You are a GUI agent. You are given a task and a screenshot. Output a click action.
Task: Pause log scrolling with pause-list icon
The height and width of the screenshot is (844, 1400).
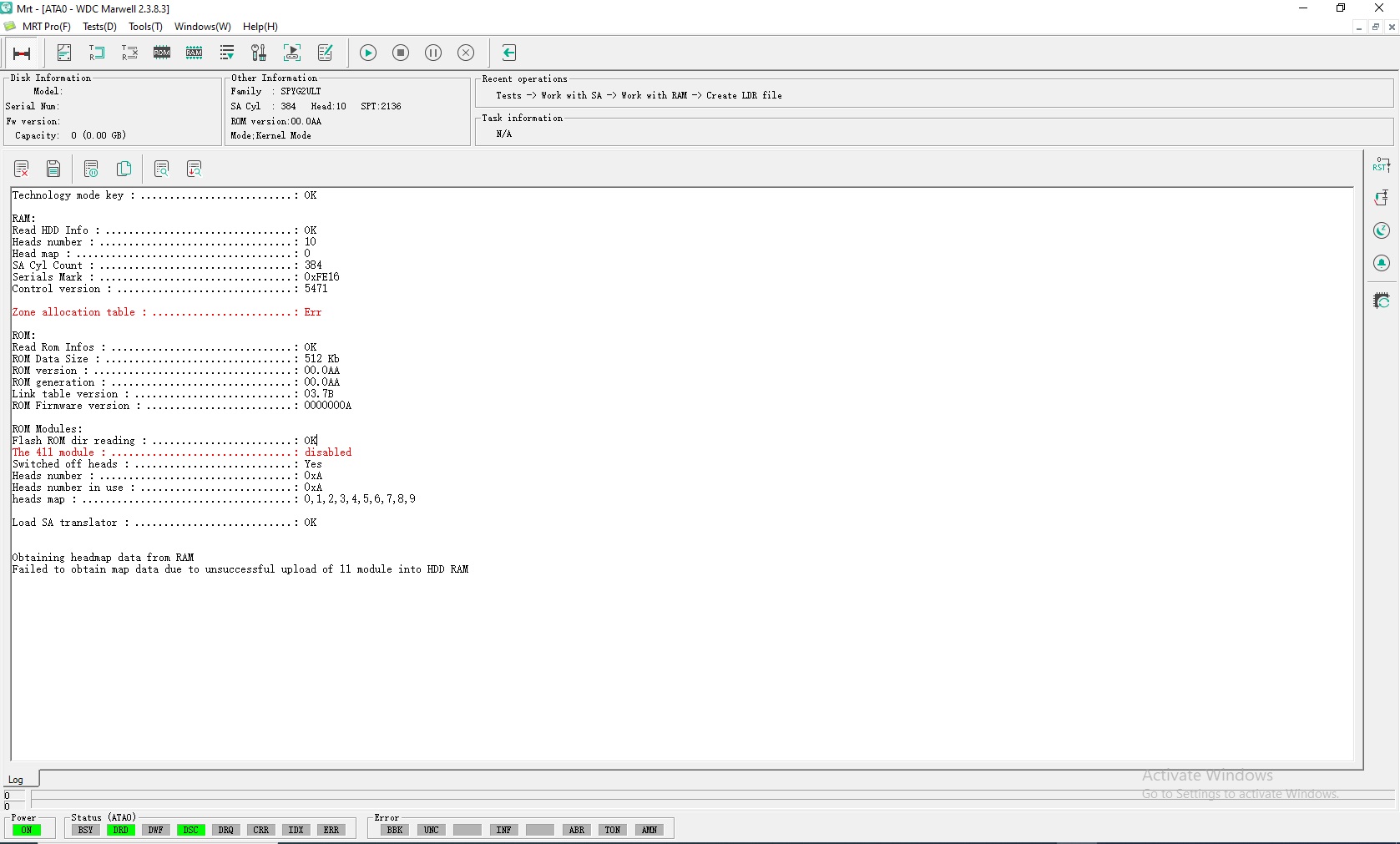pyautogui.click(x=91, y=169)
